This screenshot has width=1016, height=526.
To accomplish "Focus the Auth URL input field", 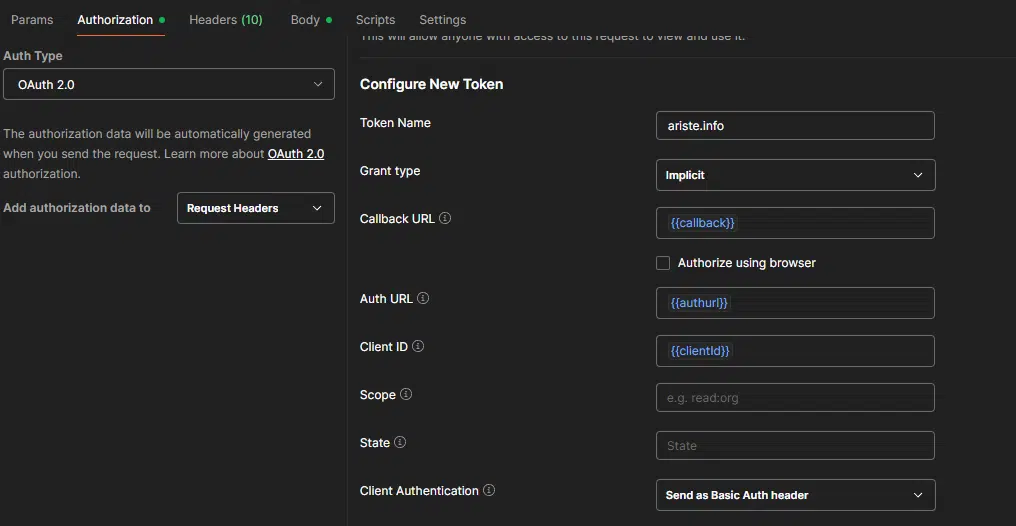I will pyautogui.click(x=795, y=303).
